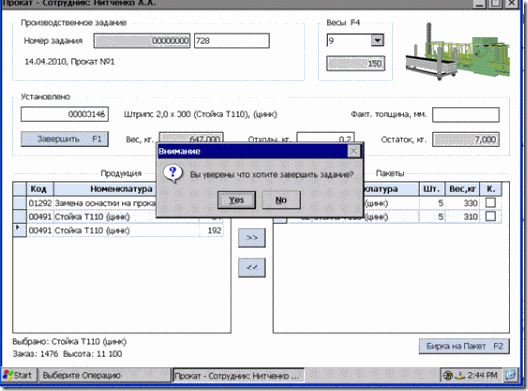
Task: Open the Windows Start flag button
Action: click(x=17, y=375)
